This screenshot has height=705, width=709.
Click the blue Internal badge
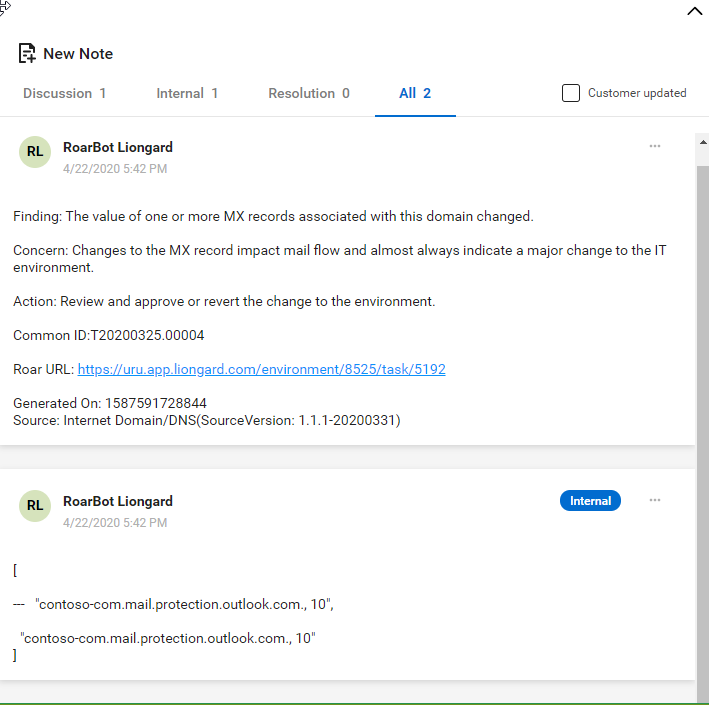click(x=590, y=501)
